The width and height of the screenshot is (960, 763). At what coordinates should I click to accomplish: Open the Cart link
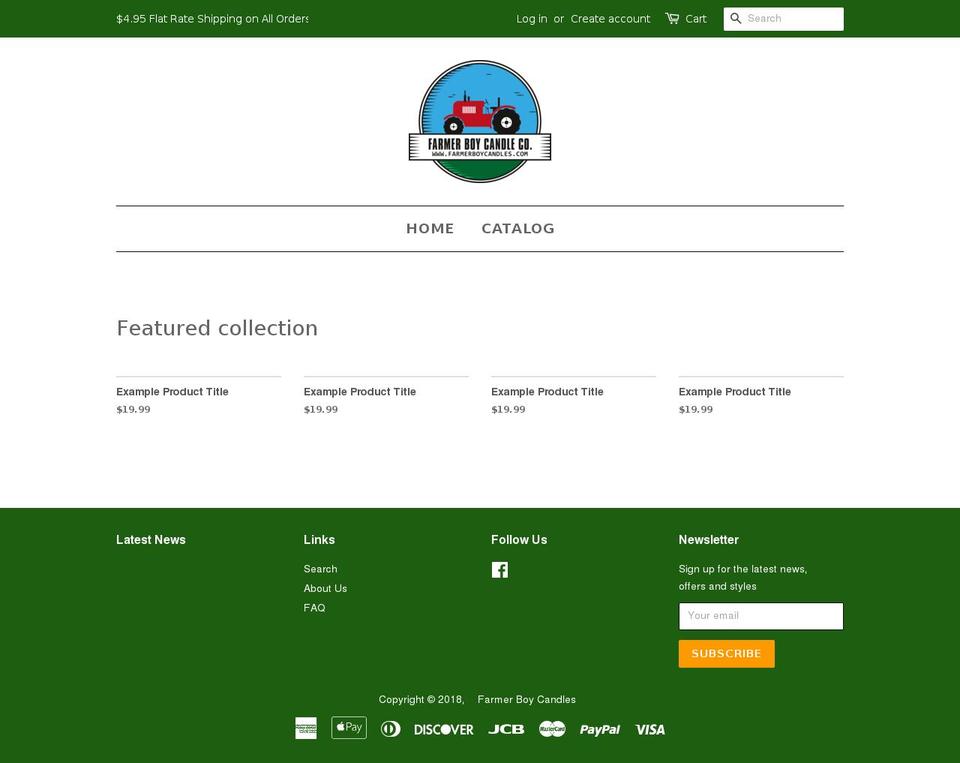click(696, 18)
